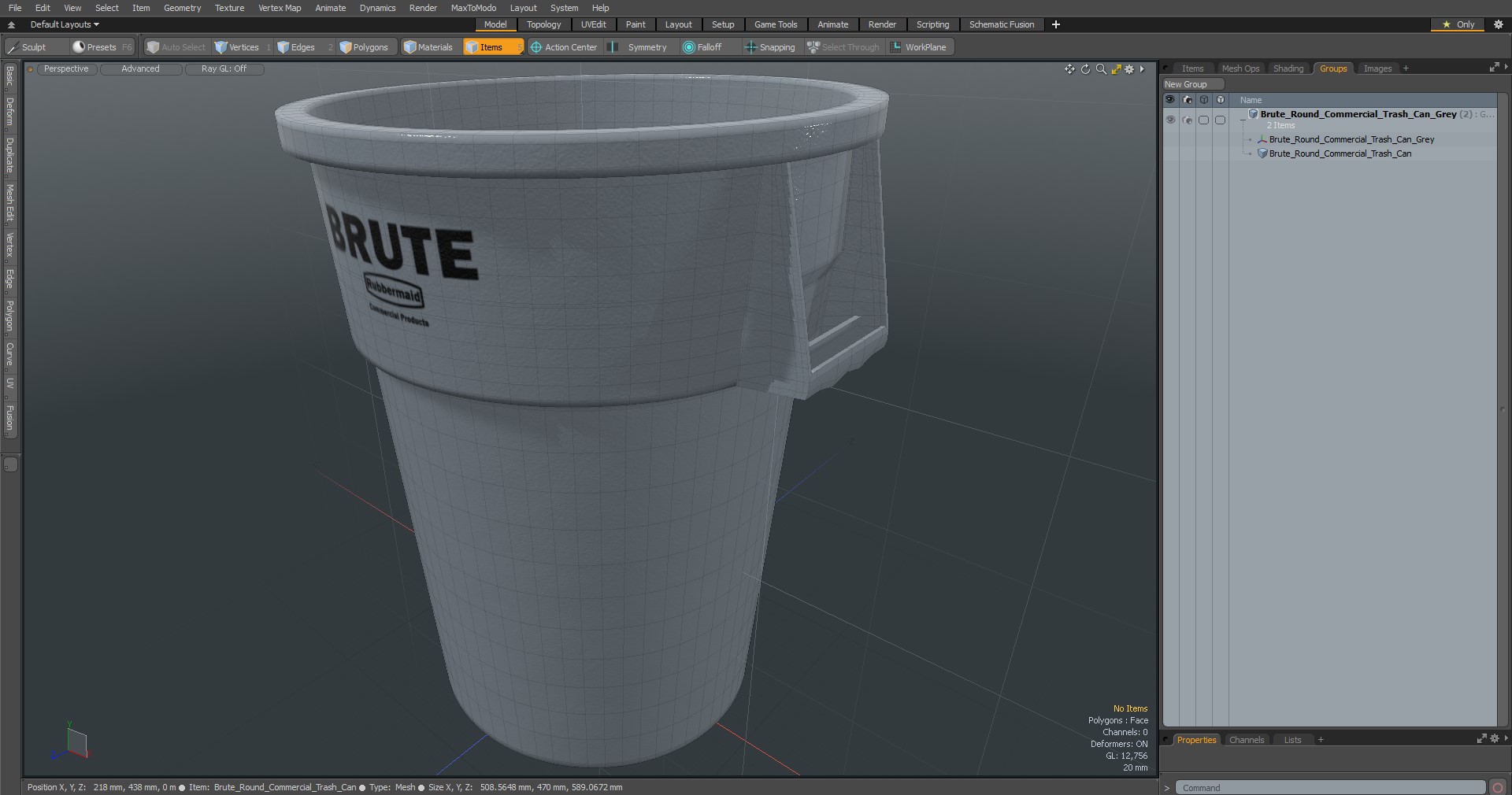Viewport: 1512px width, 795px height.
Task: Click the visibility eye column header
Action: point(1169,100)
